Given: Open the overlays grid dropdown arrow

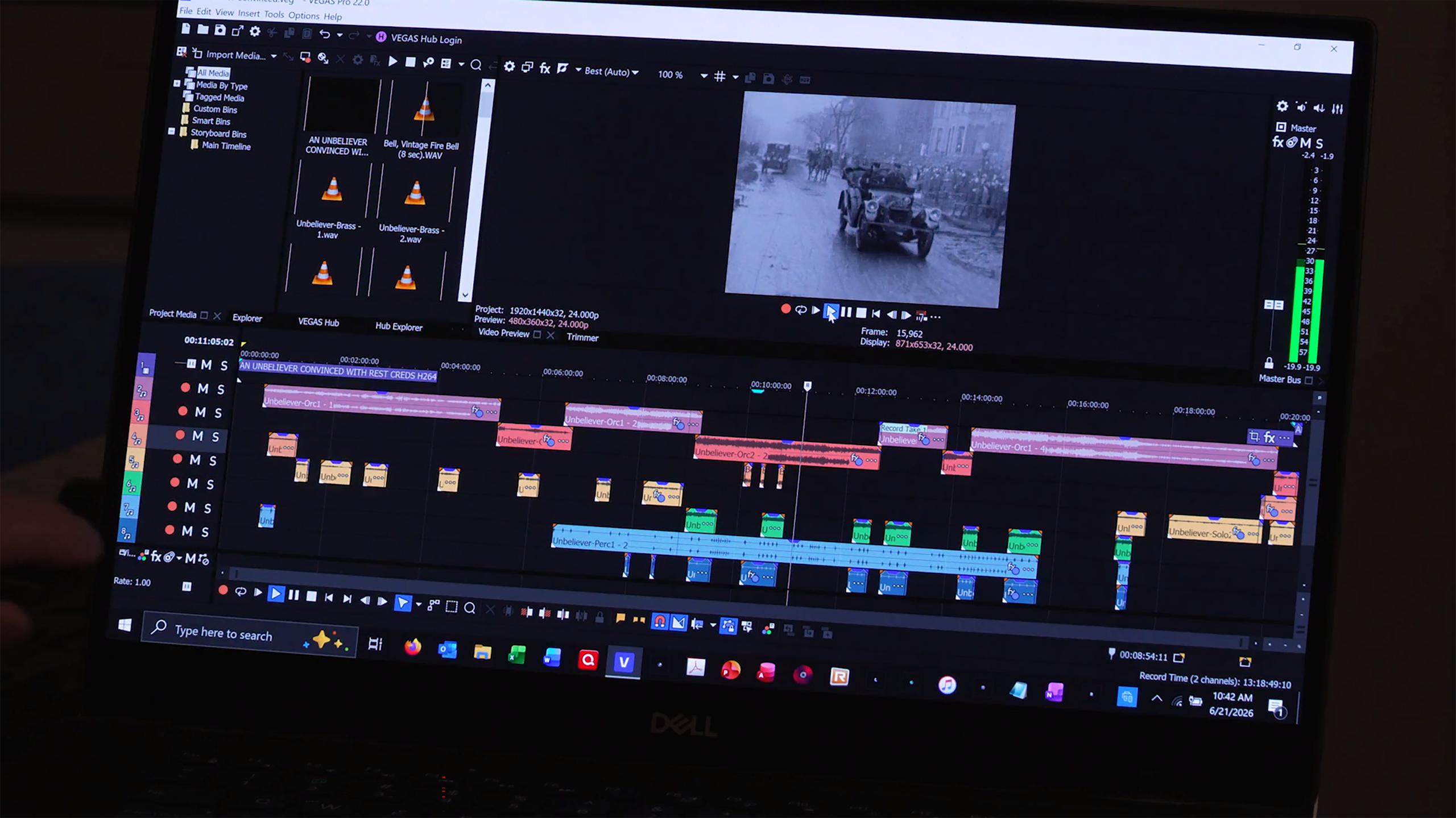Looking at the screenshot, I should click(x=735, y=77).
